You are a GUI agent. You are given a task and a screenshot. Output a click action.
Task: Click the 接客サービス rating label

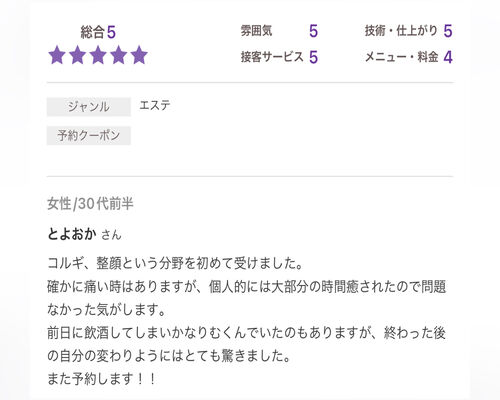point(272,57)
